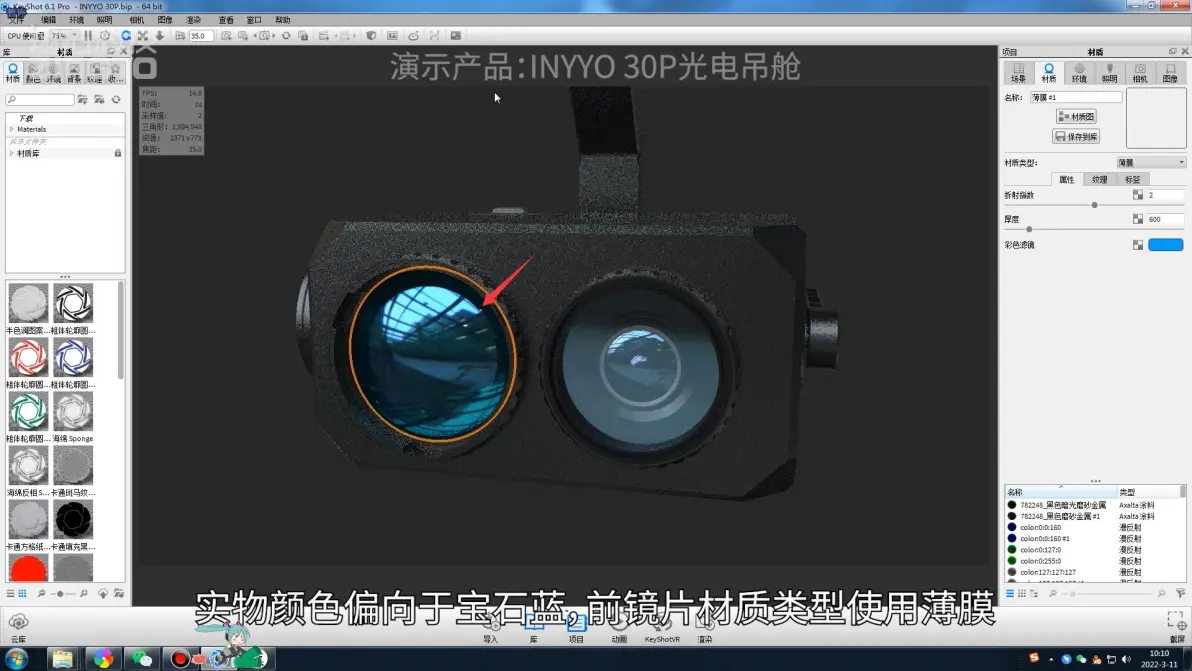Click the texture checker icon beside 厚度
This screenshot has height=671, width=1192.
1138,219
